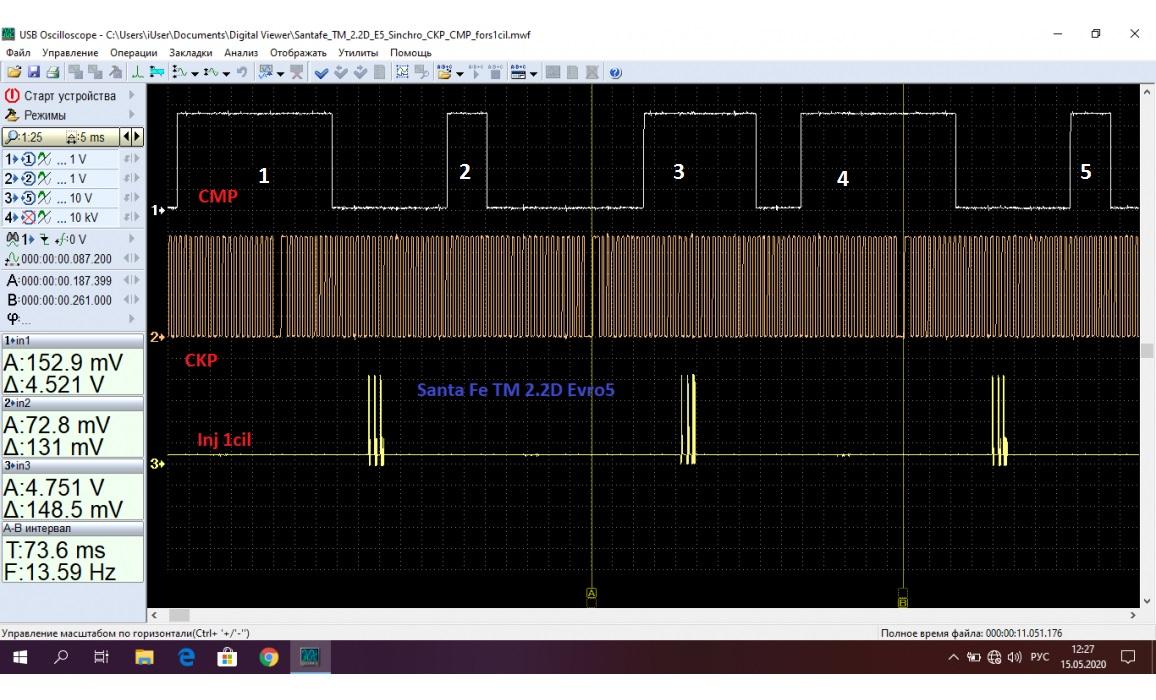Toggle channel 3 signal coupling wave icon
1156x700 pixels.
pyautogui.click(x=44, y=198)
